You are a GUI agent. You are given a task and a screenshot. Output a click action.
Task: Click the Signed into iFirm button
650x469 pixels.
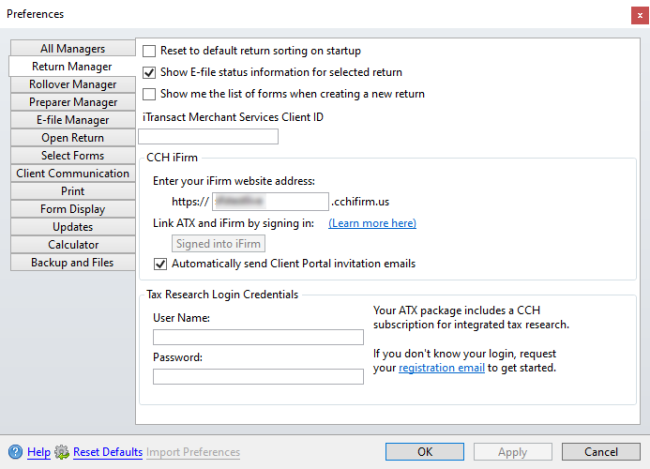[x=218, y=243]
